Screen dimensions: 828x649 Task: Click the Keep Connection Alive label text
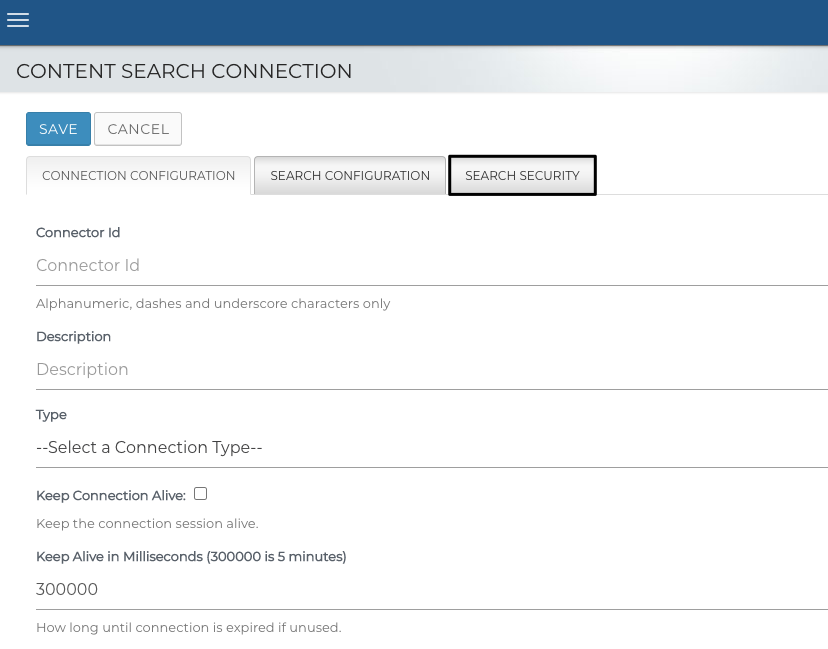[110, 496]
